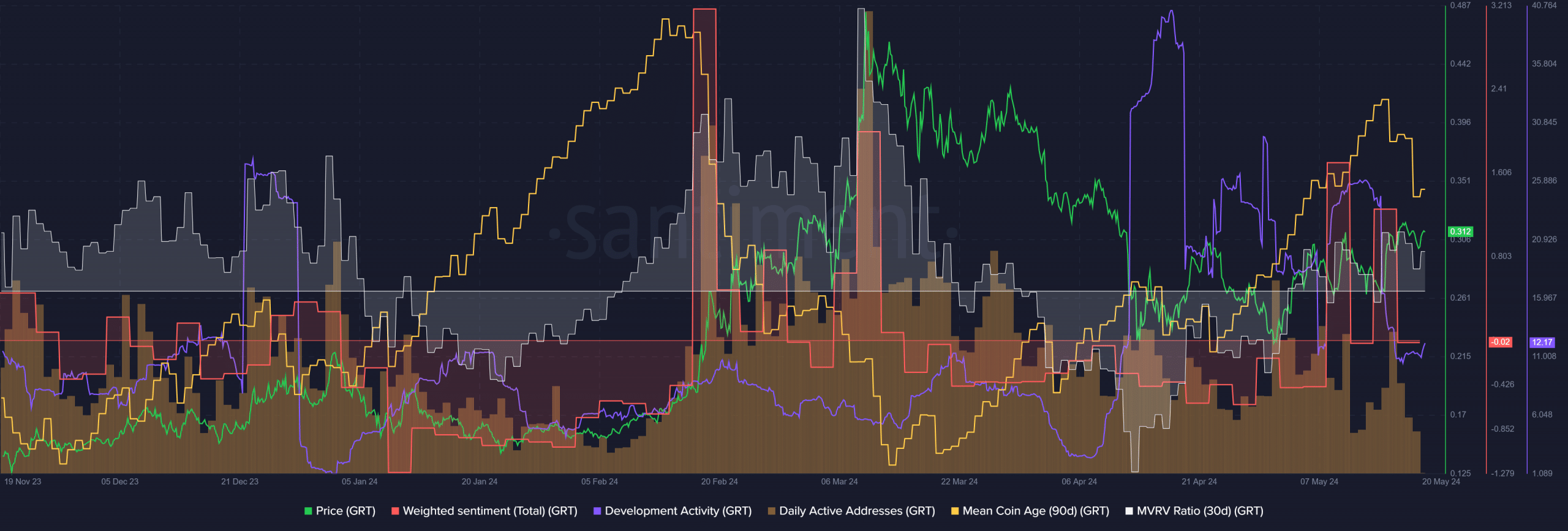Click the red -0.02 sentiment value tag

pos(1500,342)
